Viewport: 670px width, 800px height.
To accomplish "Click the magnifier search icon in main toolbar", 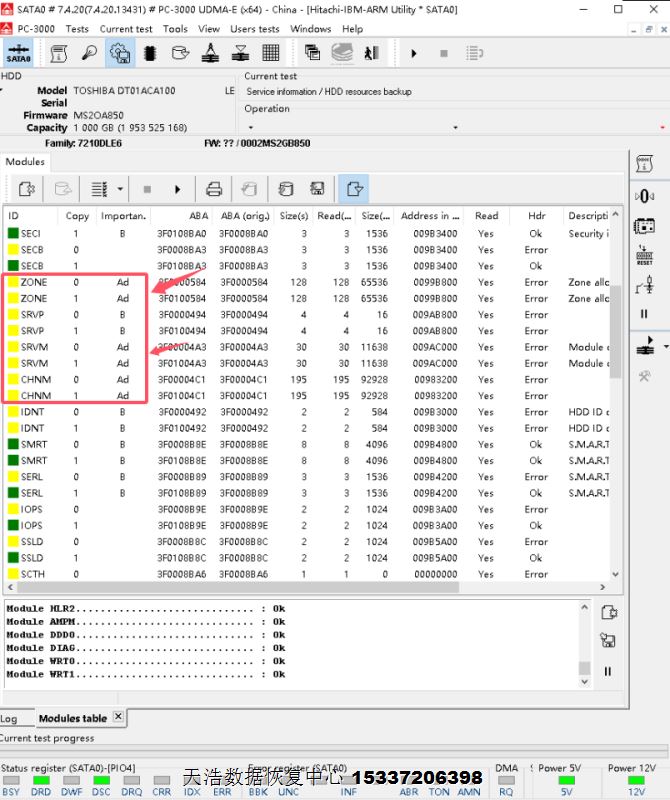I will point(89,53).
